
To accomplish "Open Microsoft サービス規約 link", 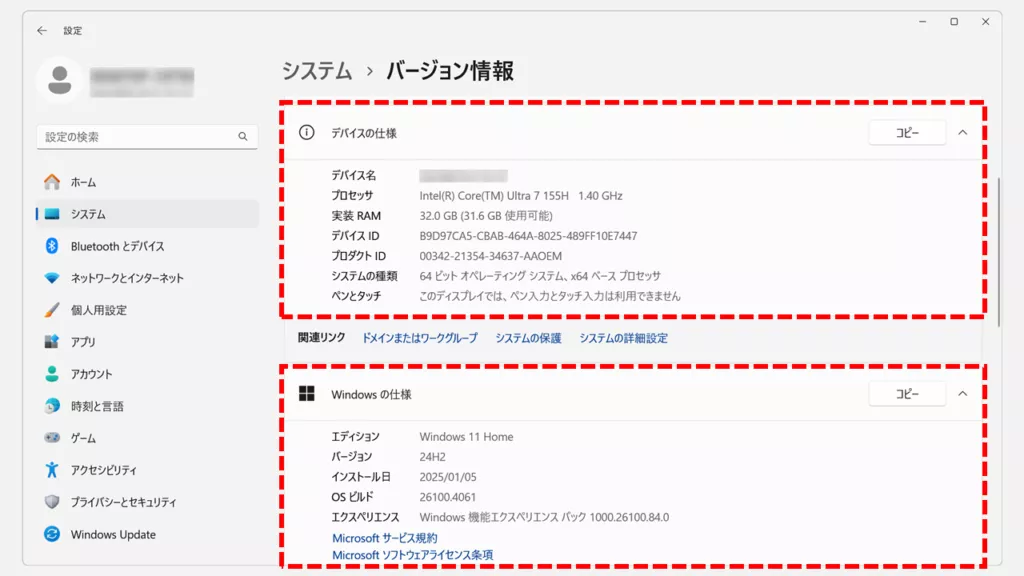I will point(385,538).
